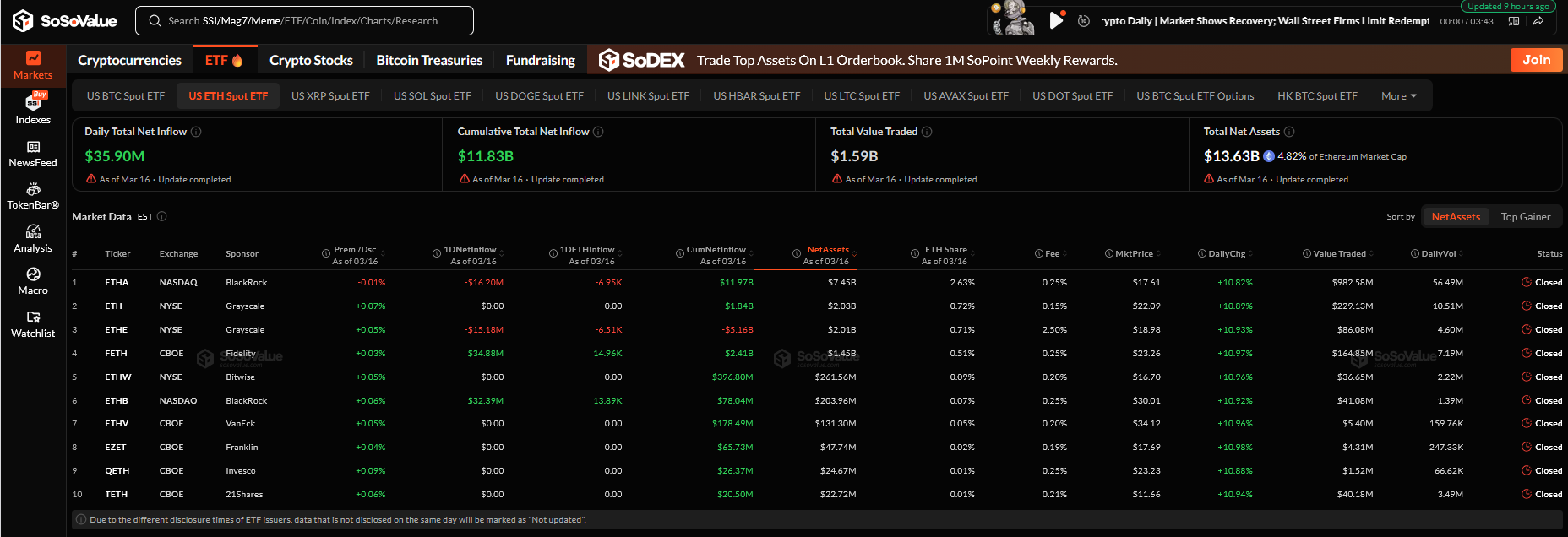Image resolution: width=1568 pixels, height=537 pixels.
Task: Select US LINK Spot ETF tab
Action: point(648,96)
